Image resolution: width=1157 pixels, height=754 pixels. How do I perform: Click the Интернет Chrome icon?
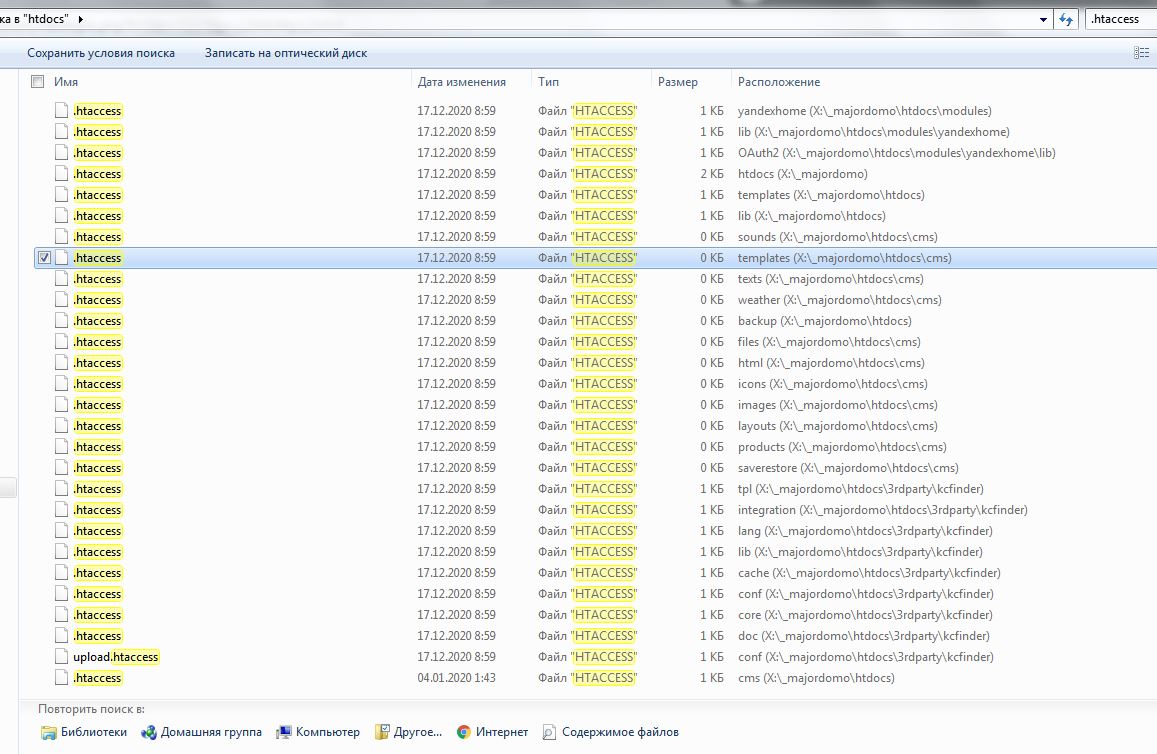click(x=464, y=732)
